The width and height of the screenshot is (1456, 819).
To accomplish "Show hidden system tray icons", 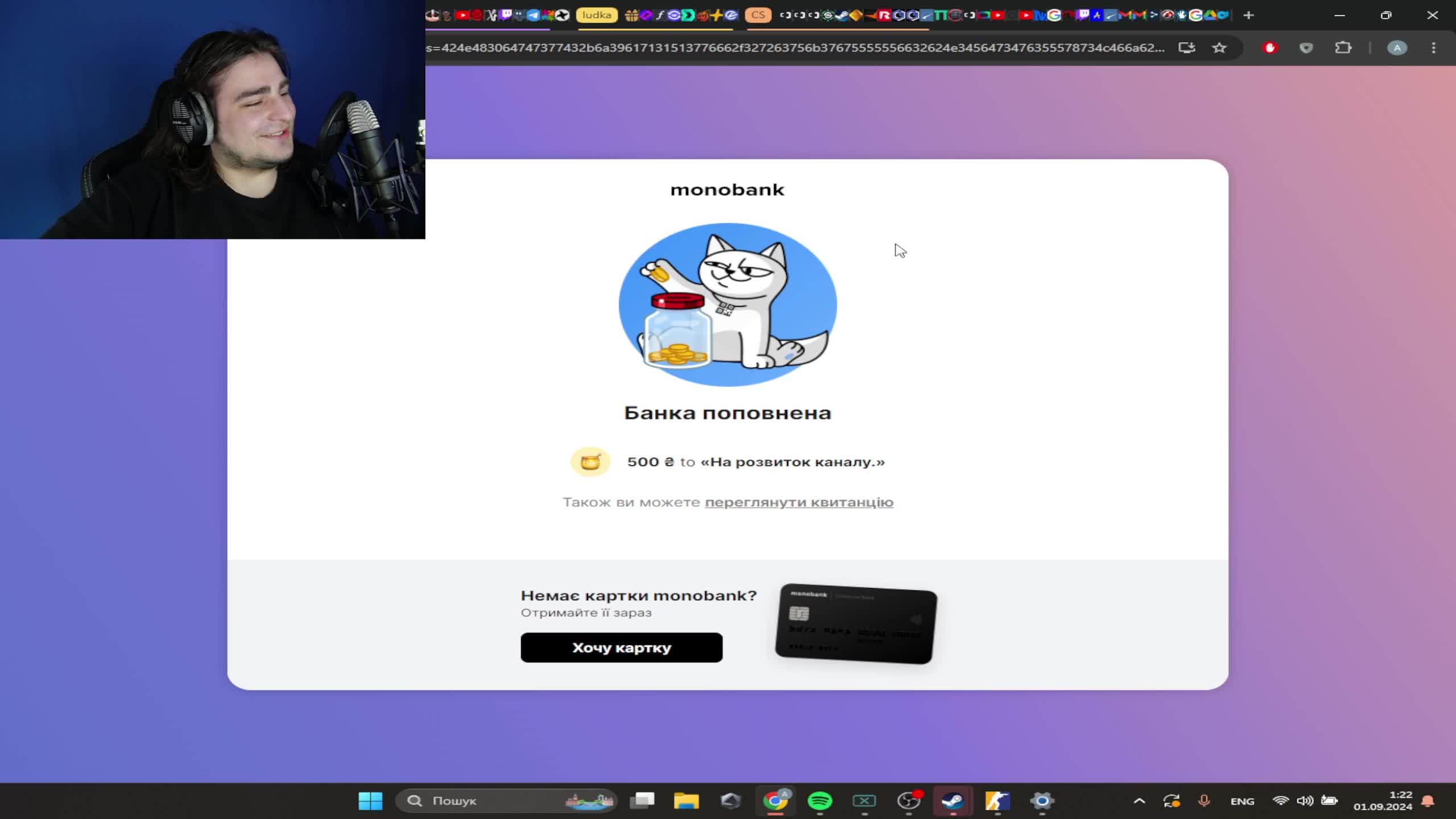I will pos(1139,801).
